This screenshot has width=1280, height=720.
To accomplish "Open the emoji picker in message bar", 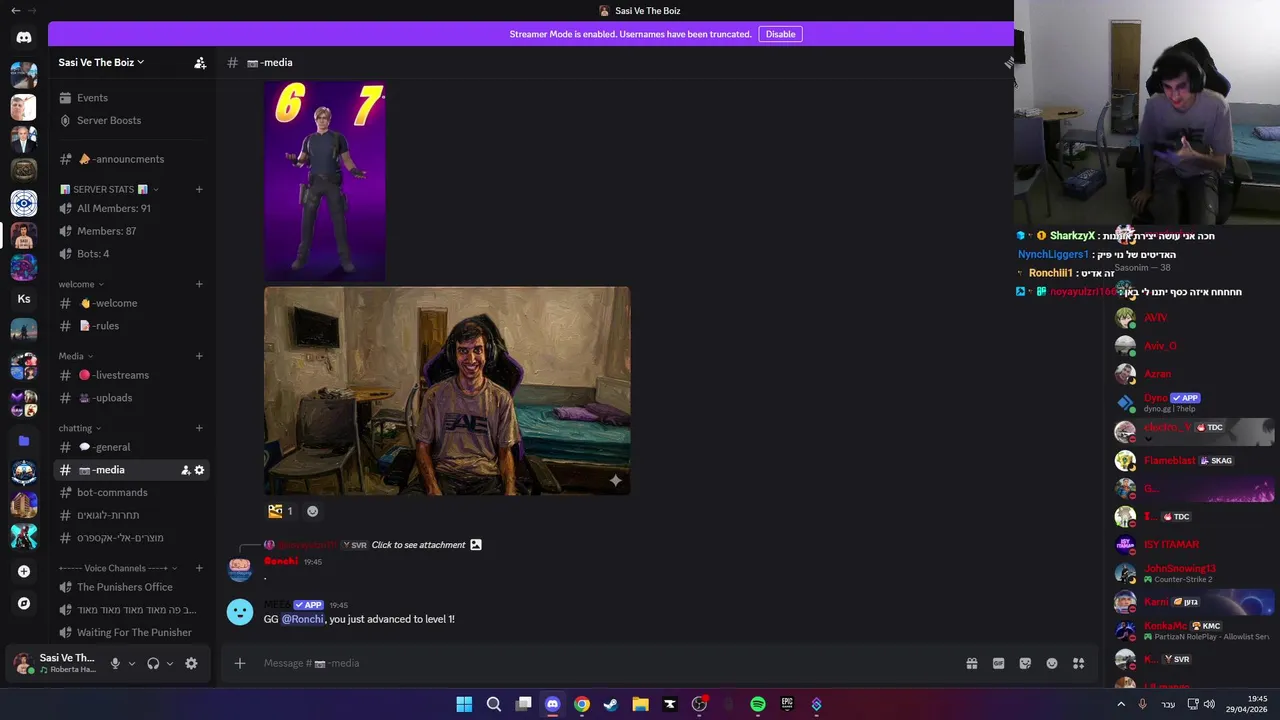I will (1052, 663).
